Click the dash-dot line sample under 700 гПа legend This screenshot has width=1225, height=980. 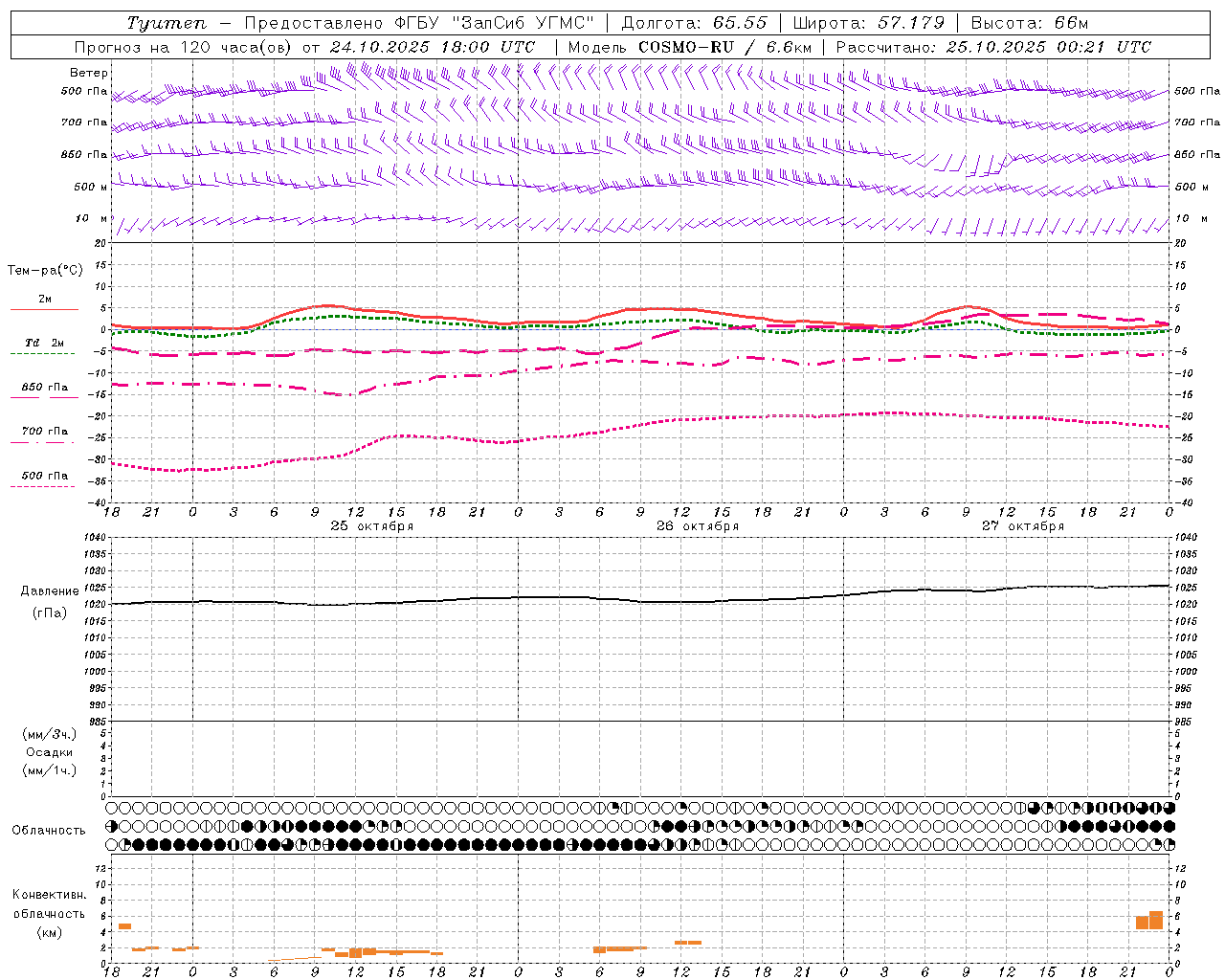pyautogui.click(x=42, y=442)
